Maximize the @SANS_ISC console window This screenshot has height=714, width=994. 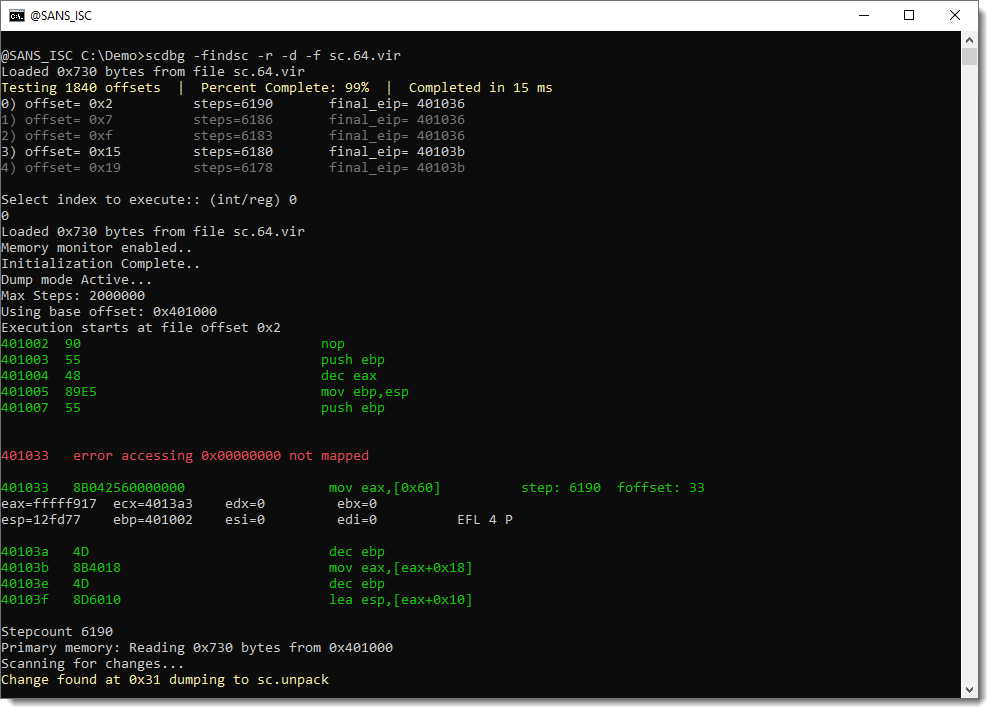pyautogui.click(x=908, y=15)
